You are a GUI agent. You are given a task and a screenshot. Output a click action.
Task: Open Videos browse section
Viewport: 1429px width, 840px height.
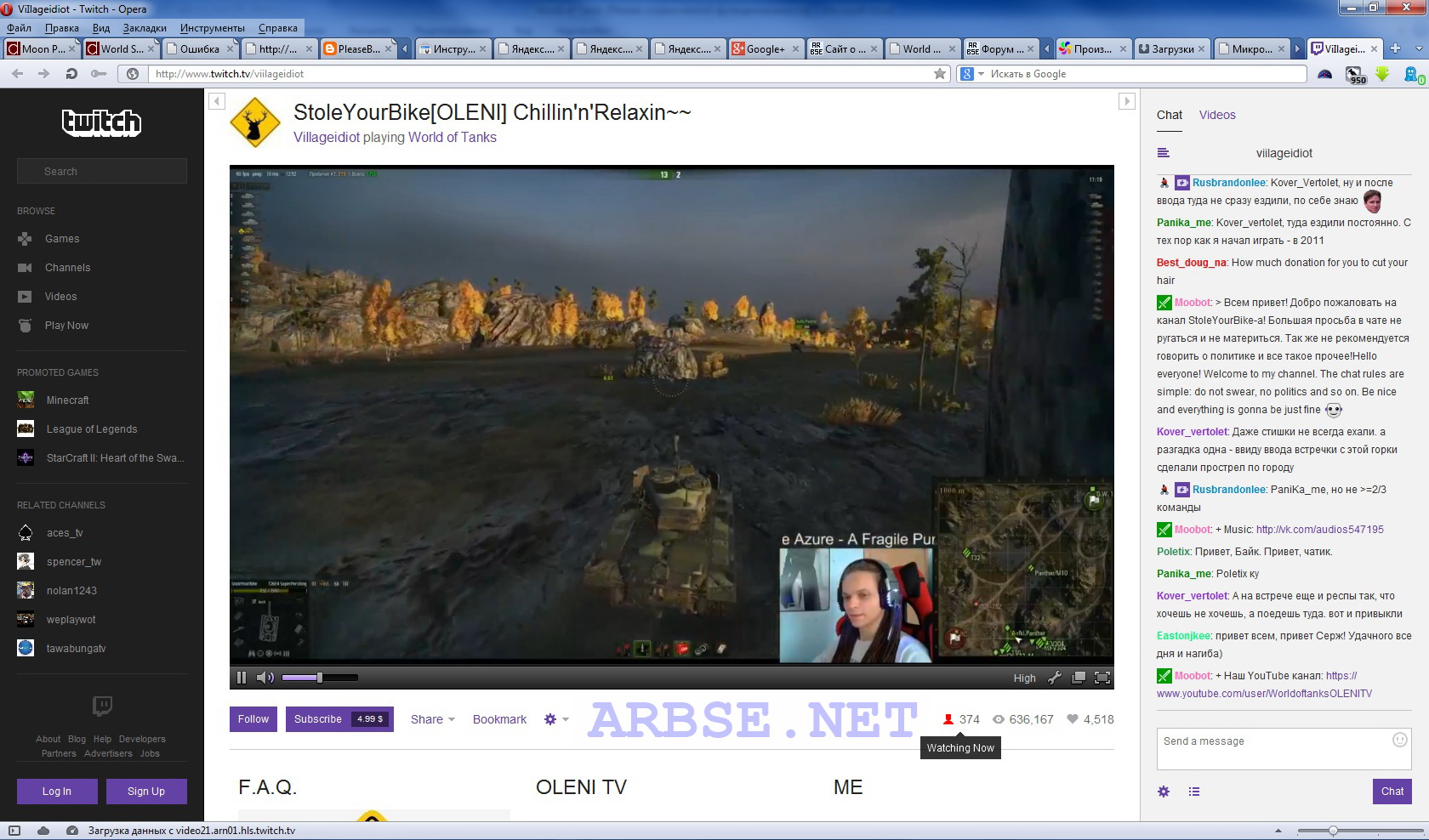[x=60, y=297]
